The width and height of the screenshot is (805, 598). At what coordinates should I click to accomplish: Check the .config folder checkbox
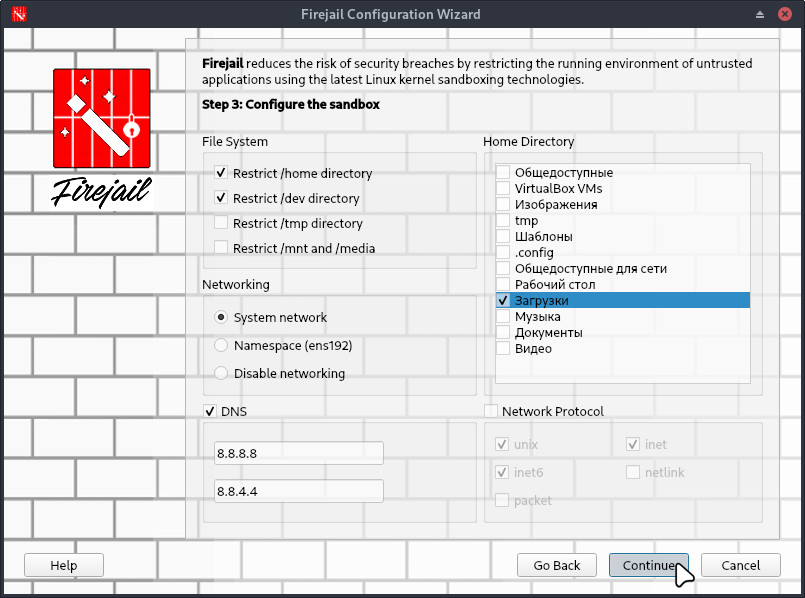click(x=503, y=252)
